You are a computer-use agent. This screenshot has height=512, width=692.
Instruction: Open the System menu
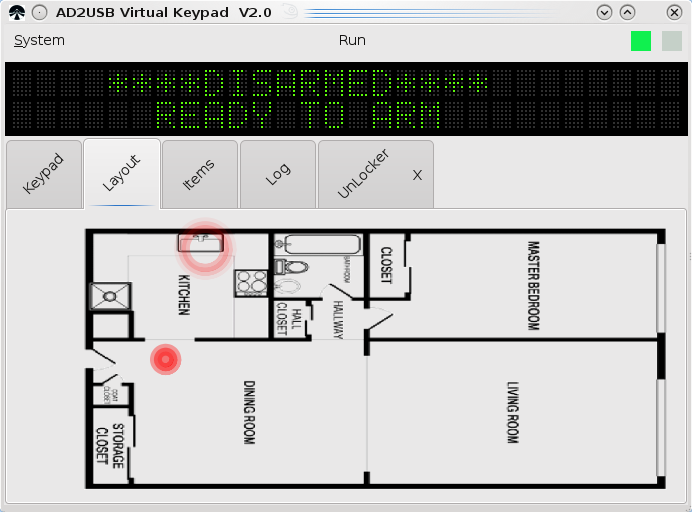[x=39, y=40]
